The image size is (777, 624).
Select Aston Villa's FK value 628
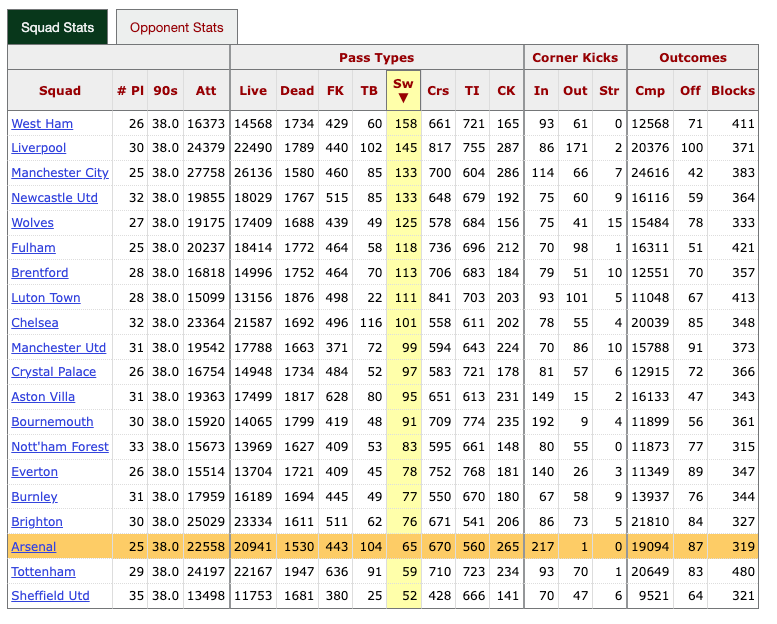[x=336, y=397]
